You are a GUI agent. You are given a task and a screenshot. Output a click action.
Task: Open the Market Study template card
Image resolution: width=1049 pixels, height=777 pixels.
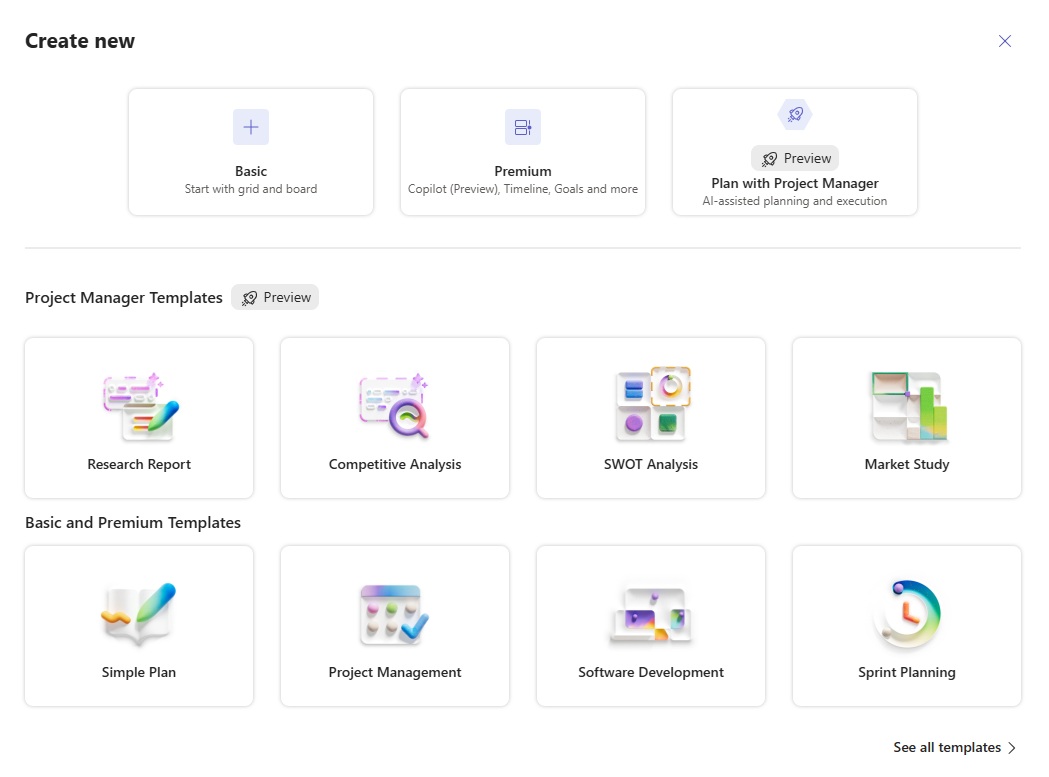click(906, 417)
